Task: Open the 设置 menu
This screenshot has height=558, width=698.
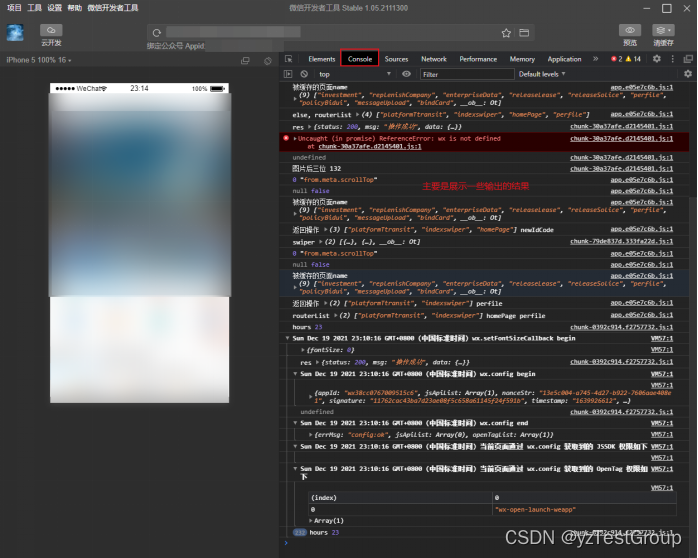Action: pyautogui.click(x=55, y=8)
